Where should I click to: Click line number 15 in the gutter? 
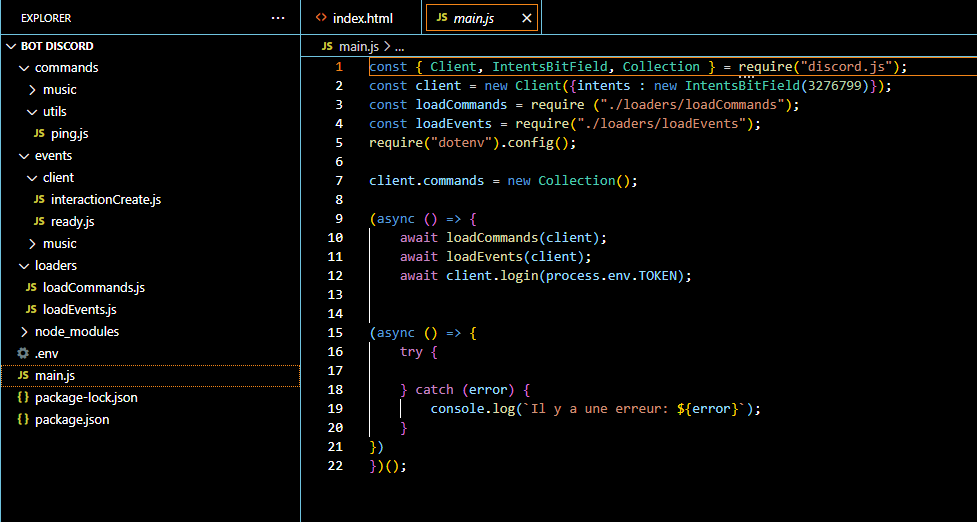(x=335, y=333)
